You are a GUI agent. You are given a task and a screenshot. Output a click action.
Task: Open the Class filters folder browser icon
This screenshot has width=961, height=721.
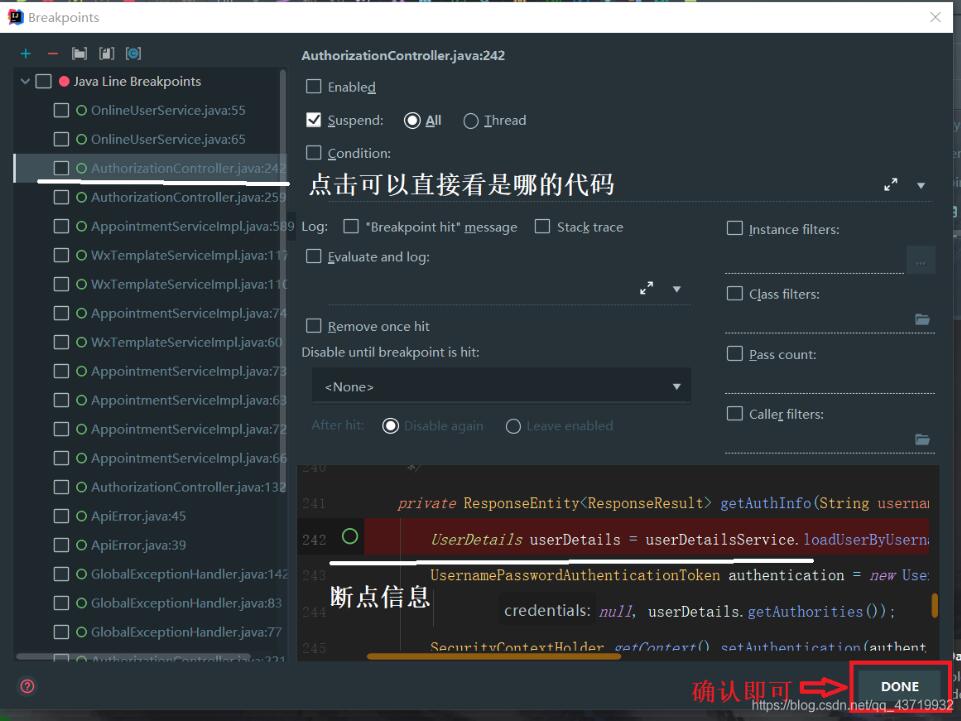[922, 320]
